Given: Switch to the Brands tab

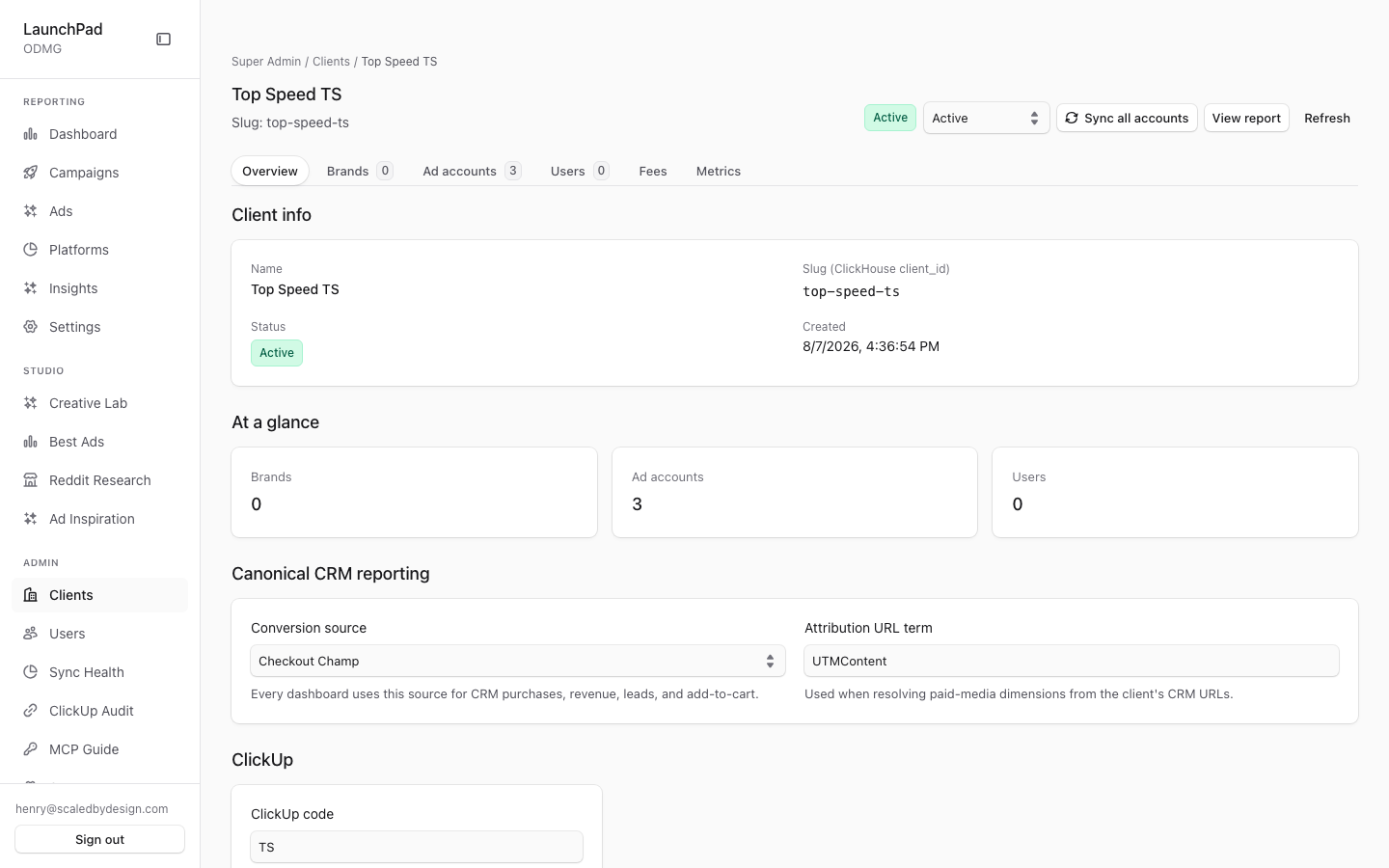Looking at the screenshot, I should [x=360, y=171].
